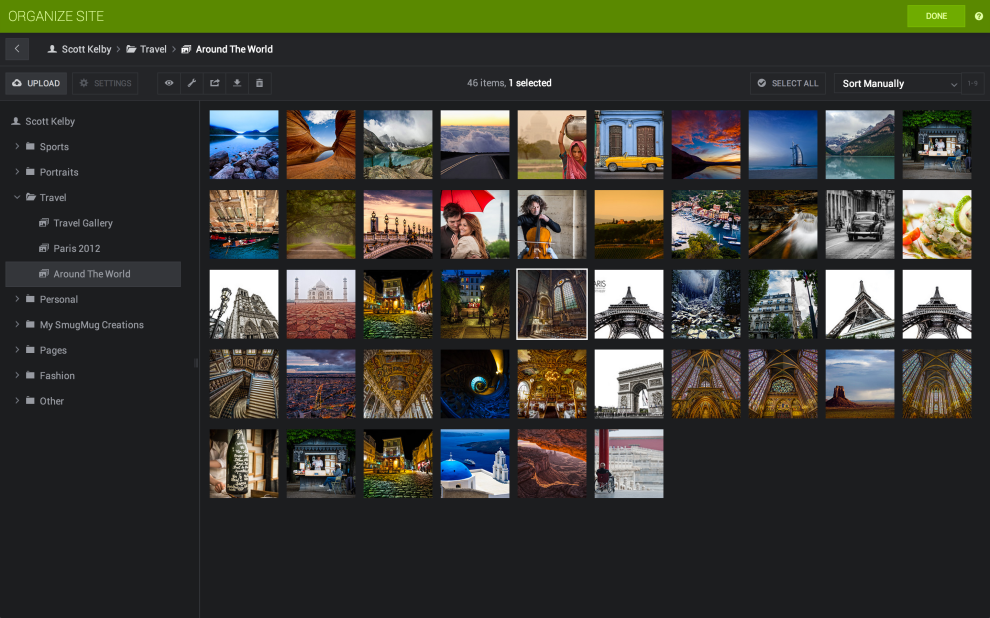990x618 pixels.
Task: Select the Paris 2012 gallery in the sidebar
Action: 78,248
